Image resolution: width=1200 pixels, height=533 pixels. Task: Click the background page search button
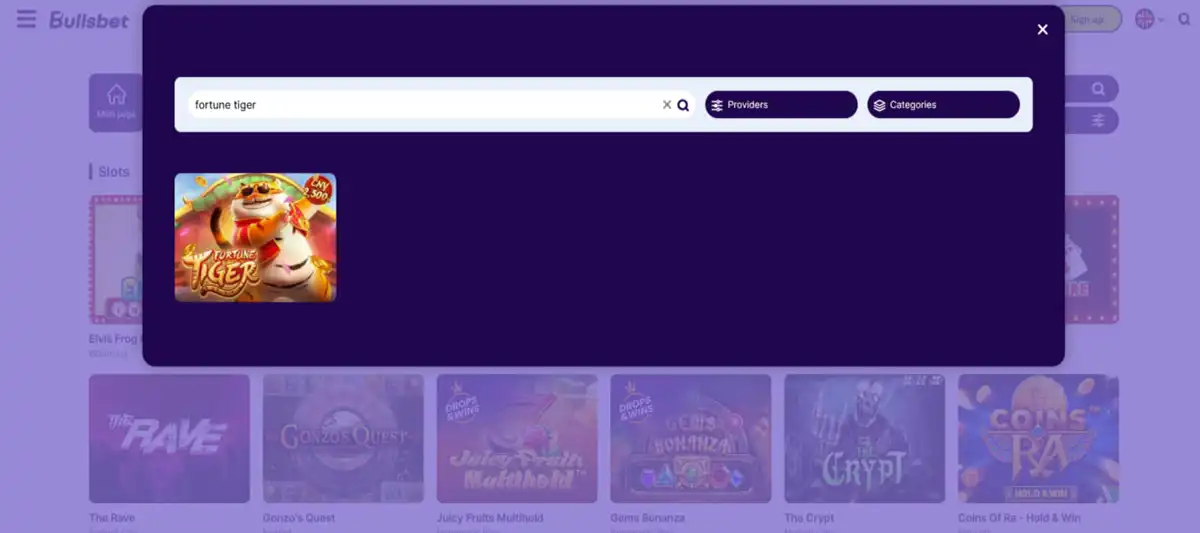(1098, 89)
